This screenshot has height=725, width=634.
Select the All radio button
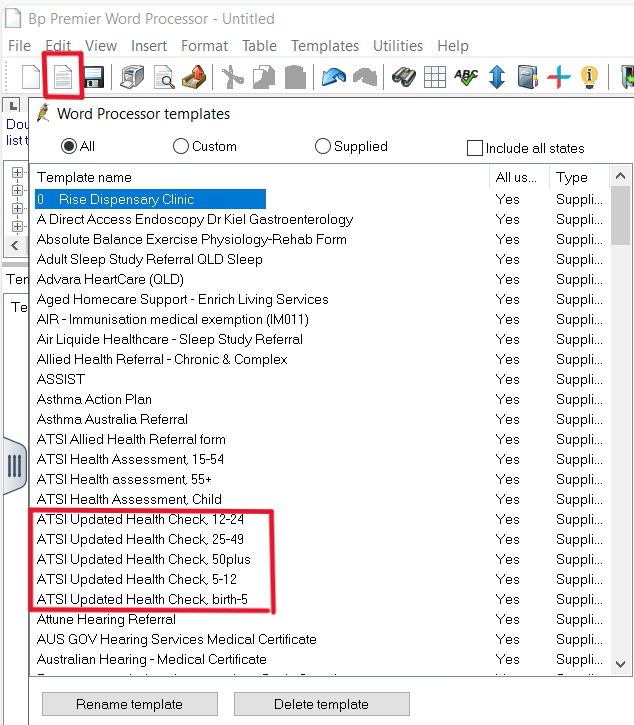(x=69, y=147)
